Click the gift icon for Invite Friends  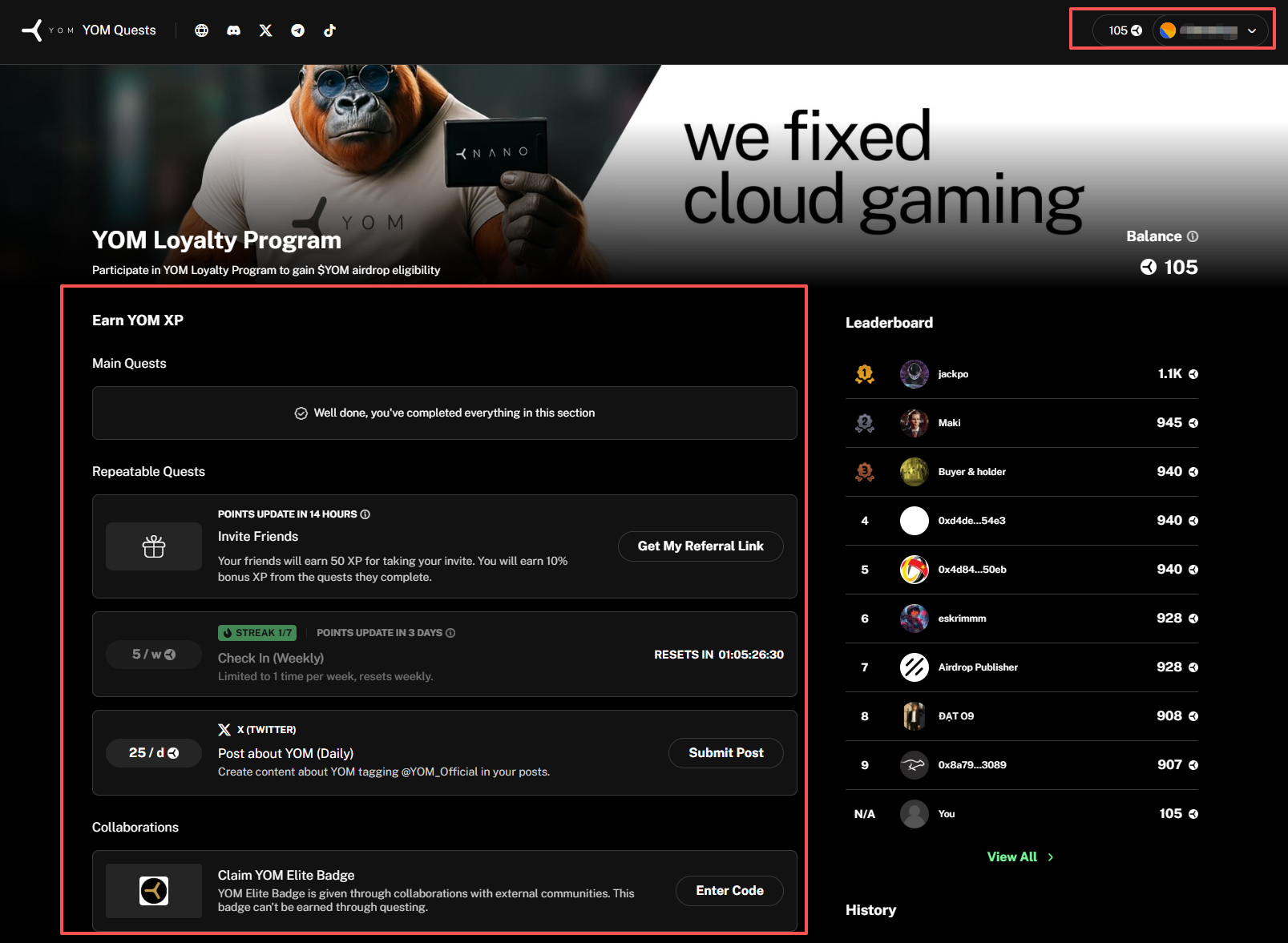click(x=154, y=546)
